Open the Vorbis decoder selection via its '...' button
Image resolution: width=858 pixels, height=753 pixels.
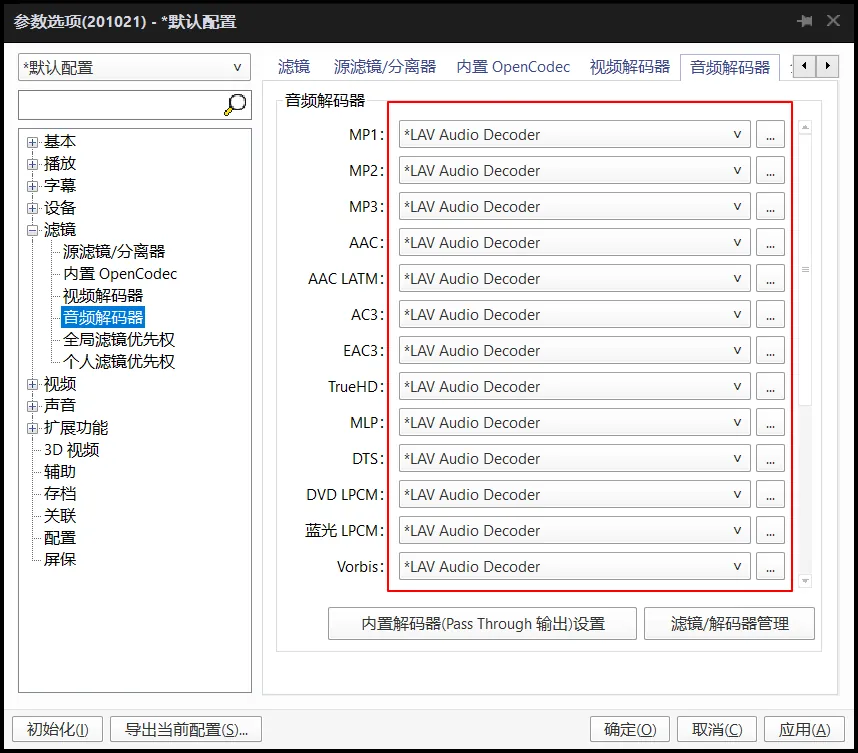click(x=770, y=566)
